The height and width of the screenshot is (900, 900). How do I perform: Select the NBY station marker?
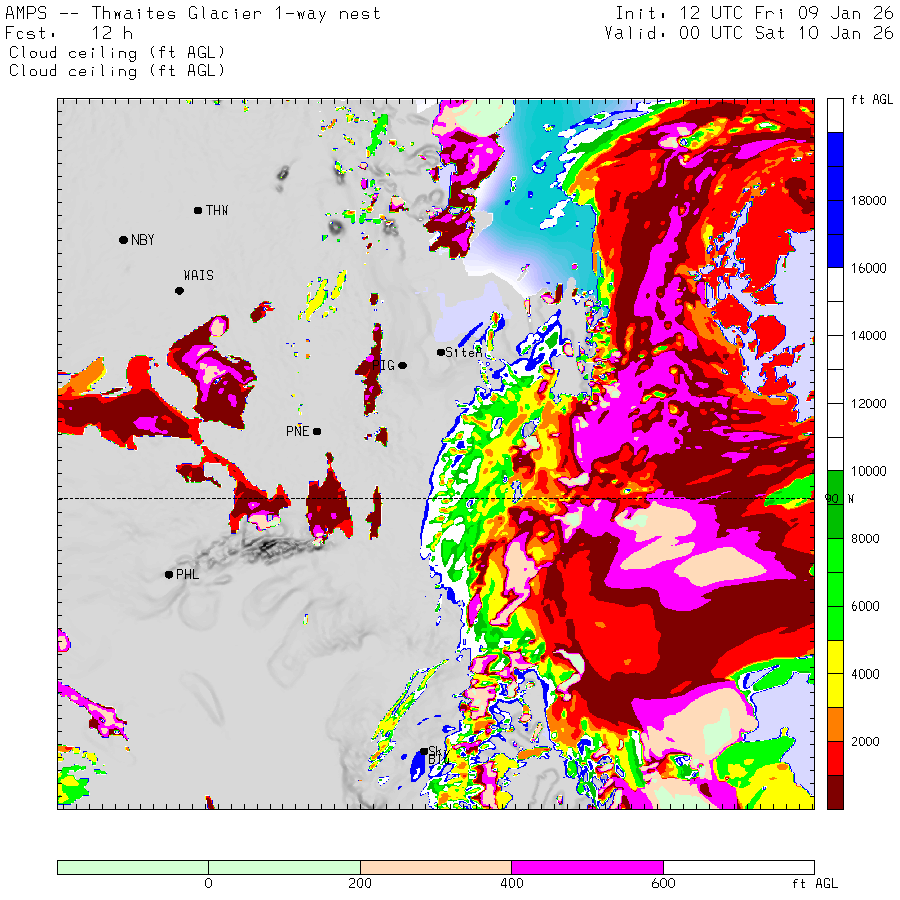(123, 240)
